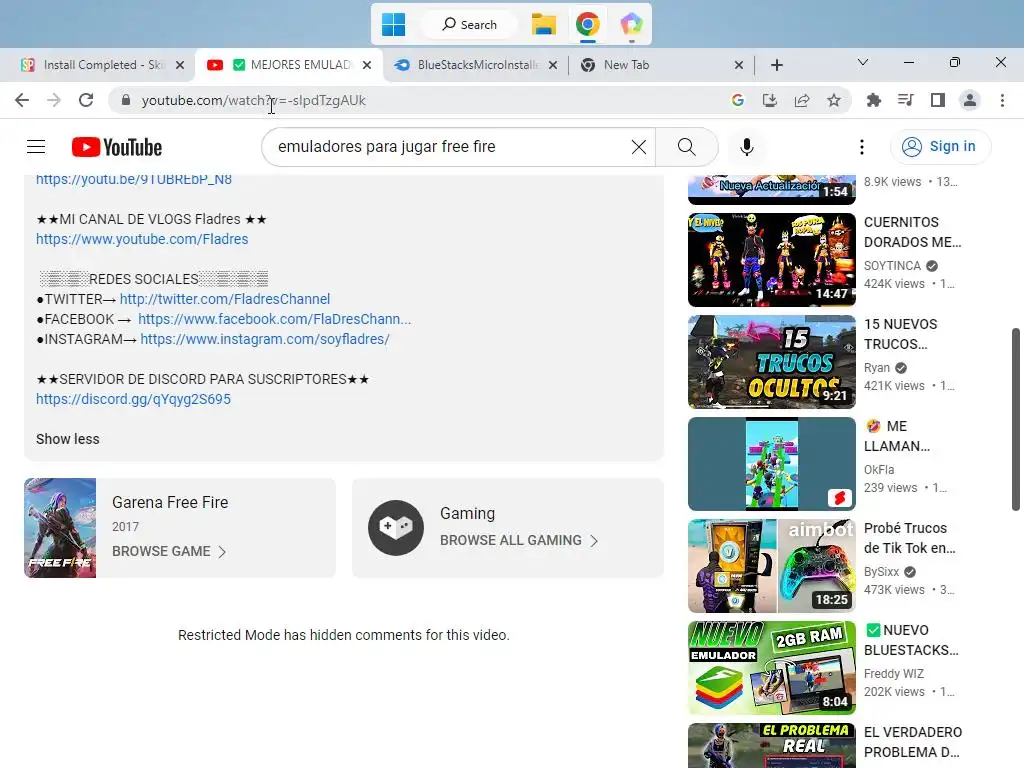Reload the current page

[86, 100]
